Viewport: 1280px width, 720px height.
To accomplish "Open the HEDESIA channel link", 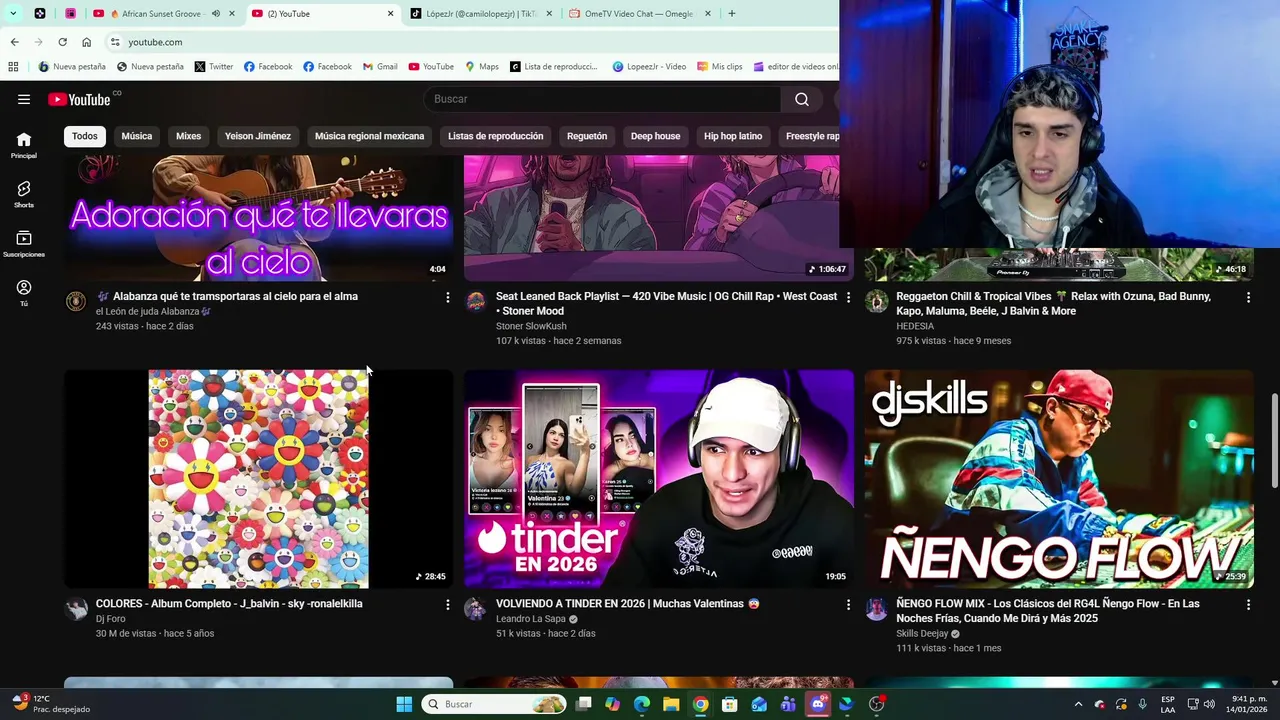I will pos(915,326).
